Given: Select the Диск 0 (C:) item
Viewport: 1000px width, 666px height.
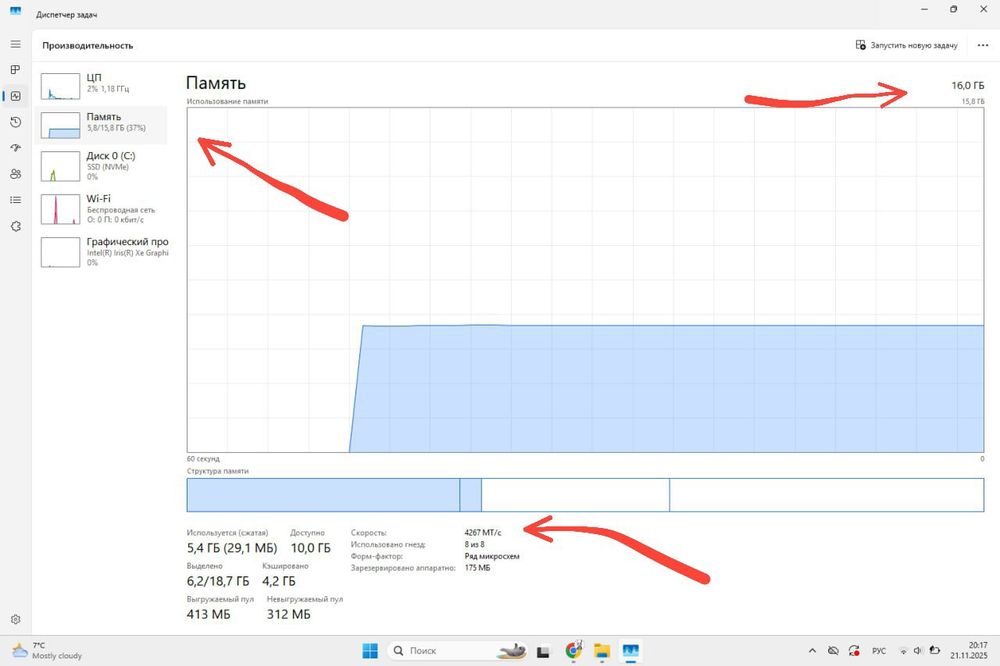Looking at the screenshot, I should (x=102, y=166).
